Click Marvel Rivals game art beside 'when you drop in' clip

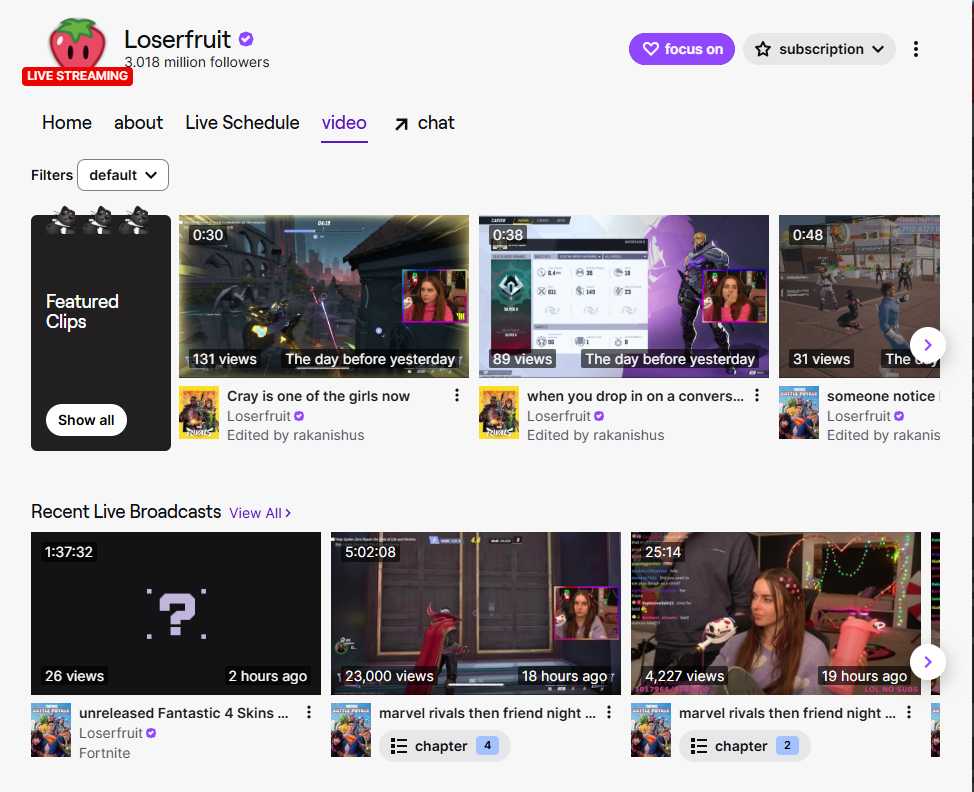[499, 412]
